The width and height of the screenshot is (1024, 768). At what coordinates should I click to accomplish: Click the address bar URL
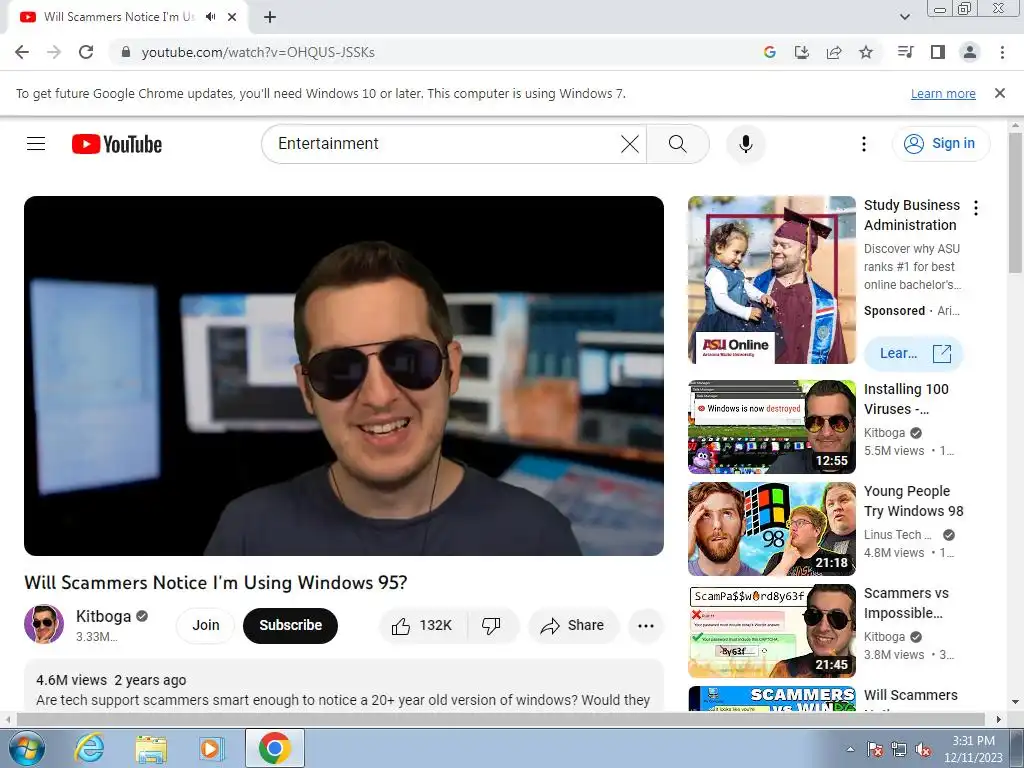(258, 52)
